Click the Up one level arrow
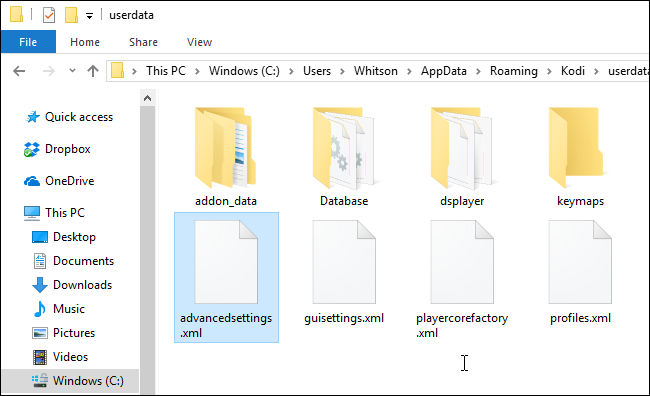 pyautogui.click(x=93, y=71)
